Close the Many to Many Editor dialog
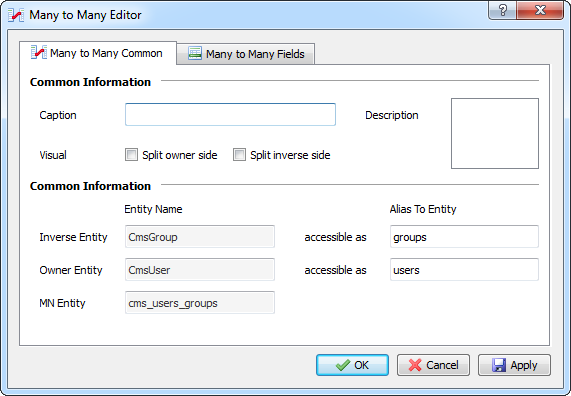Image resolution: width=571 pixels, height=396 pixels. 540,10
